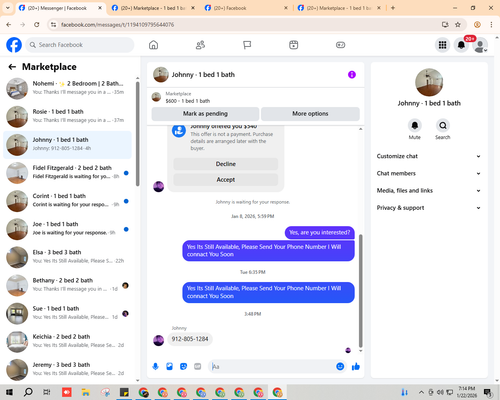Viewport: 500px width, 400px height.
Task: Toggle the purple conversation information button
Action: (x=352, y=75)
